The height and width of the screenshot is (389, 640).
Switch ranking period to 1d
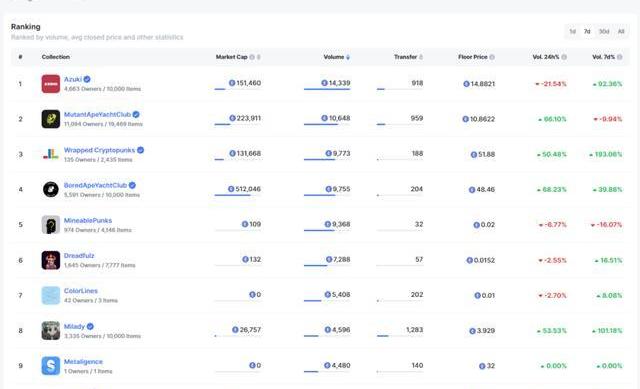click(x=573, y=31)
